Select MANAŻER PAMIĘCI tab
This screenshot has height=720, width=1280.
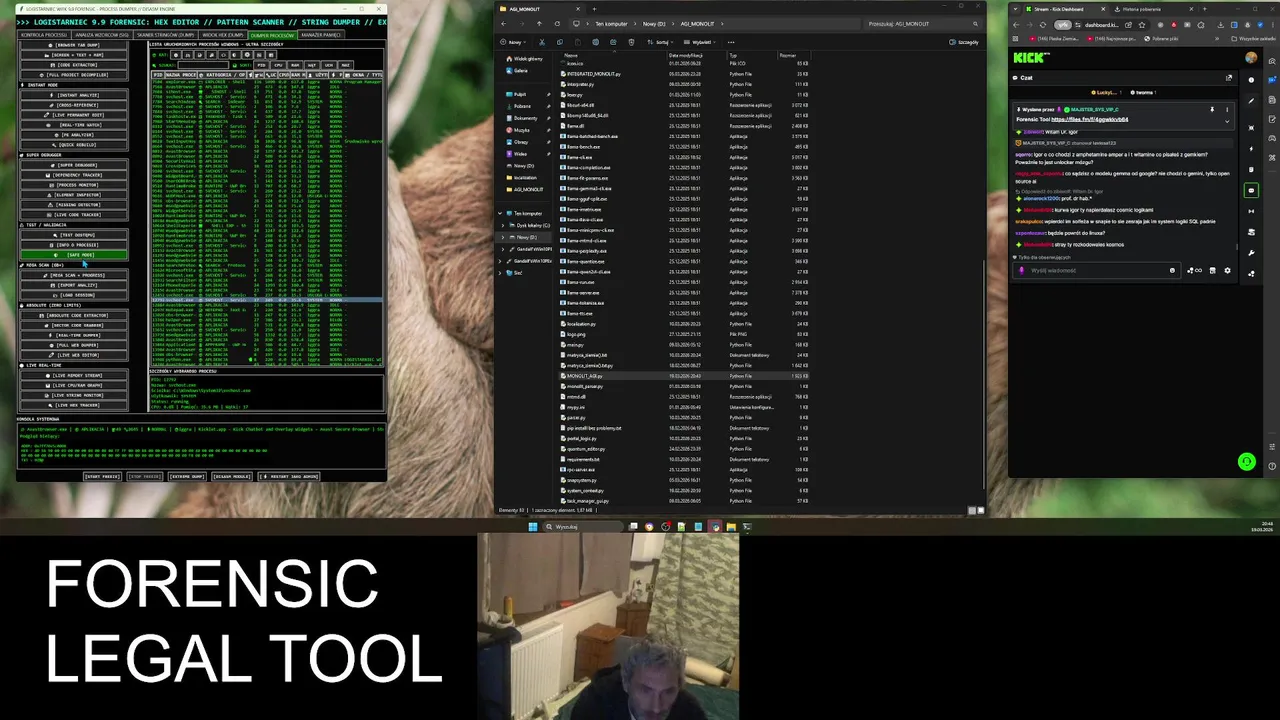(321, 35)
